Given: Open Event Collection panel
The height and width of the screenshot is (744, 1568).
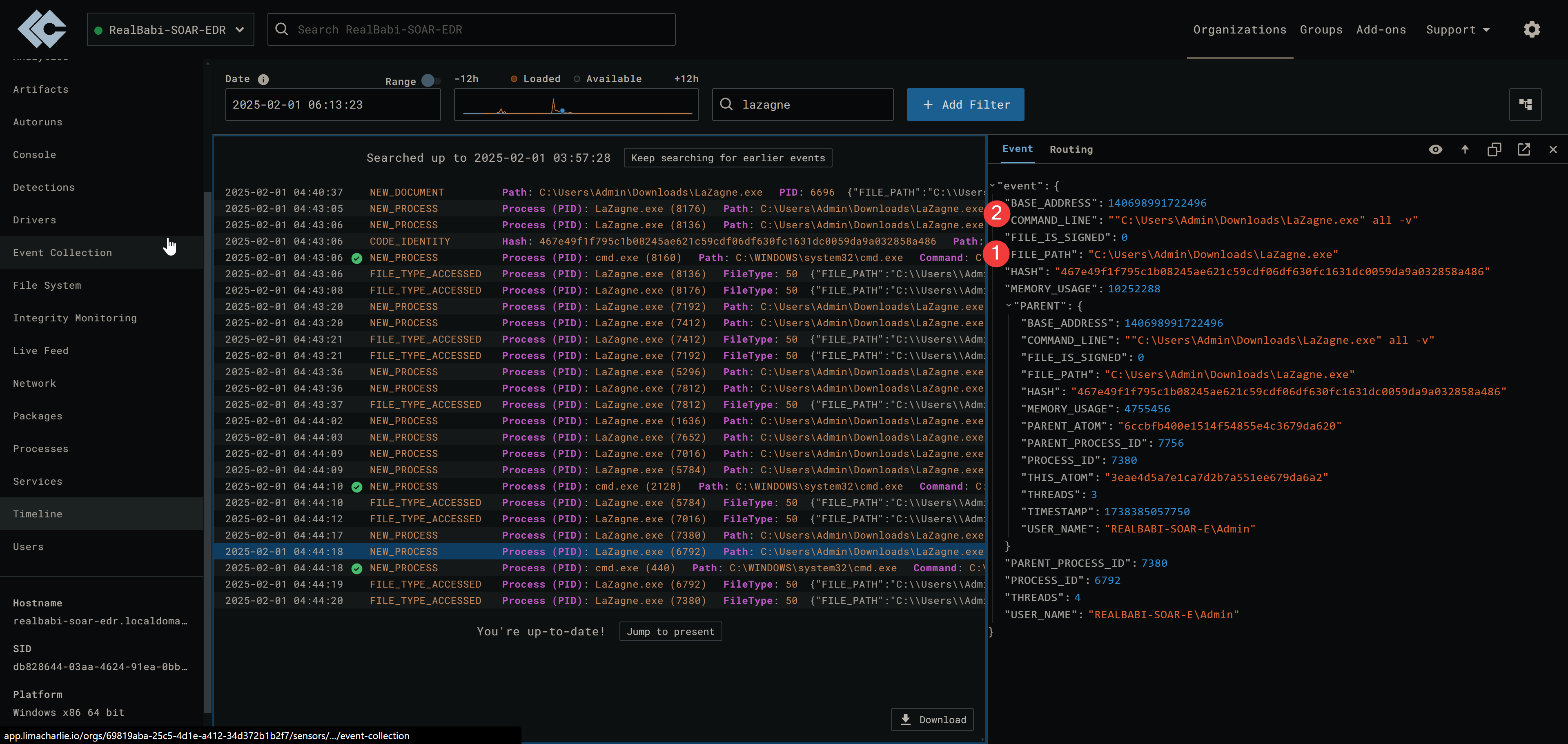Looking at the screenshot, I should 62,252.
